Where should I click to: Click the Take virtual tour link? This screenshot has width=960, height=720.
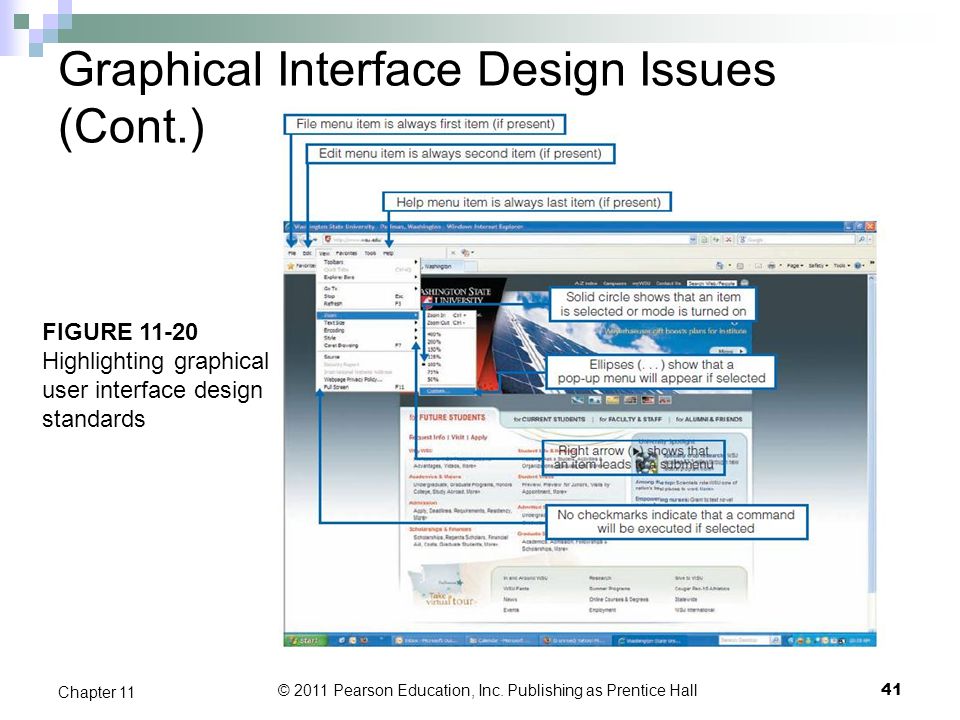[450, 599]
